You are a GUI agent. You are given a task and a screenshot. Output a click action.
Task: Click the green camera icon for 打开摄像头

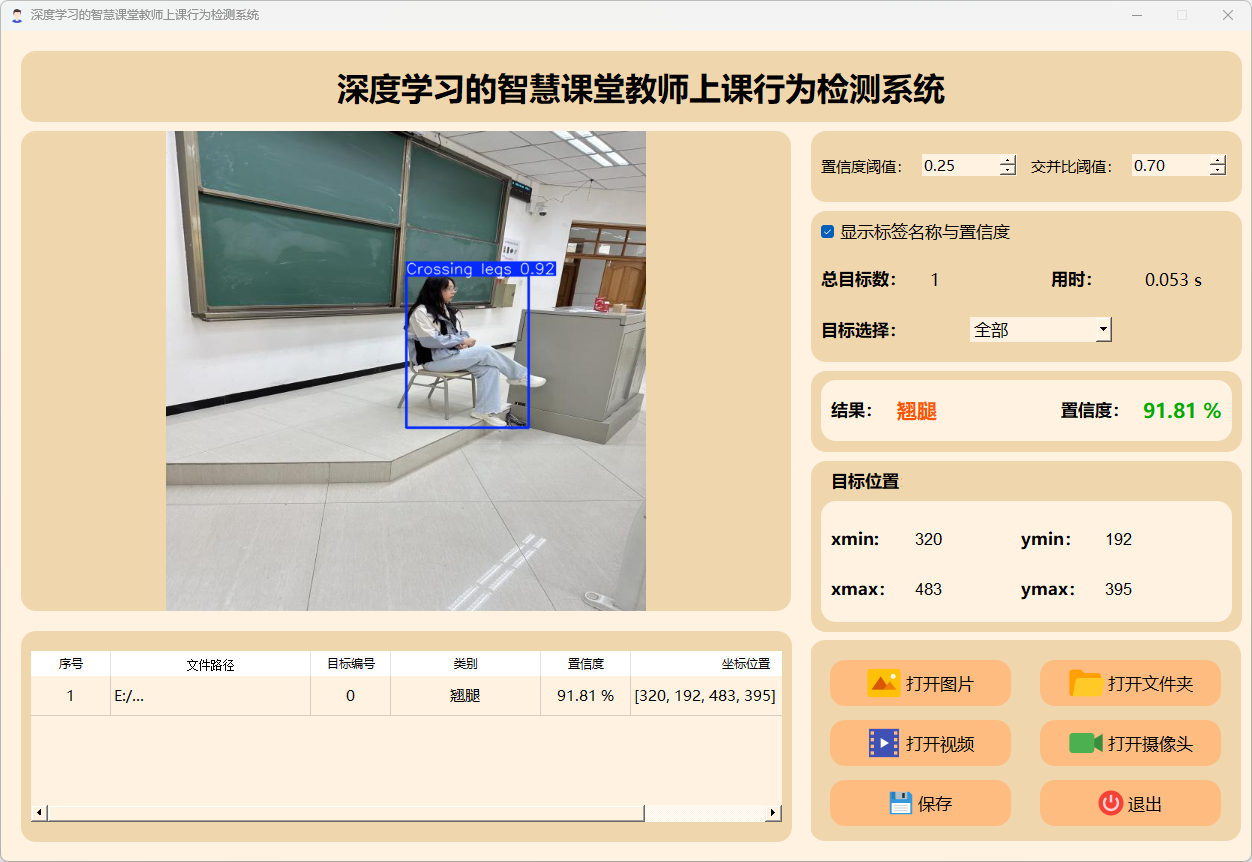coord(1085,743)
